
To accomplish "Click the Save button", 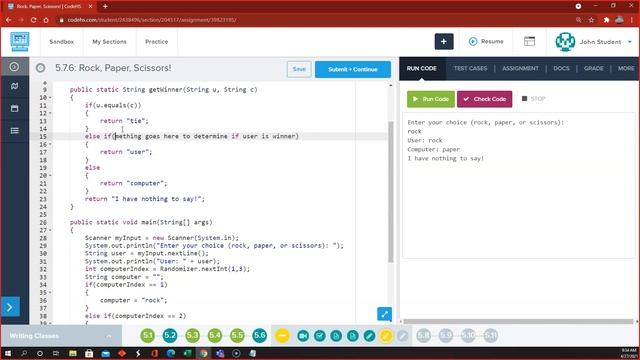I will (x=299, y=69).
